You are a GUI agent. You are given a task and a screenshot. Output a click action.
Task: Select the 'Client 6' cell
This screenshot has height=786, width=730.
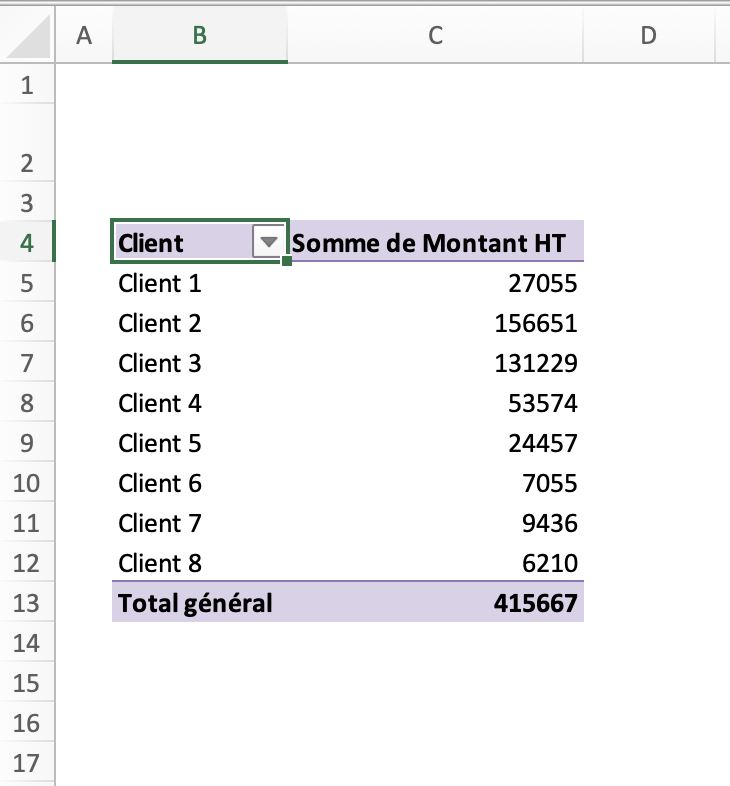pos(200,483)
